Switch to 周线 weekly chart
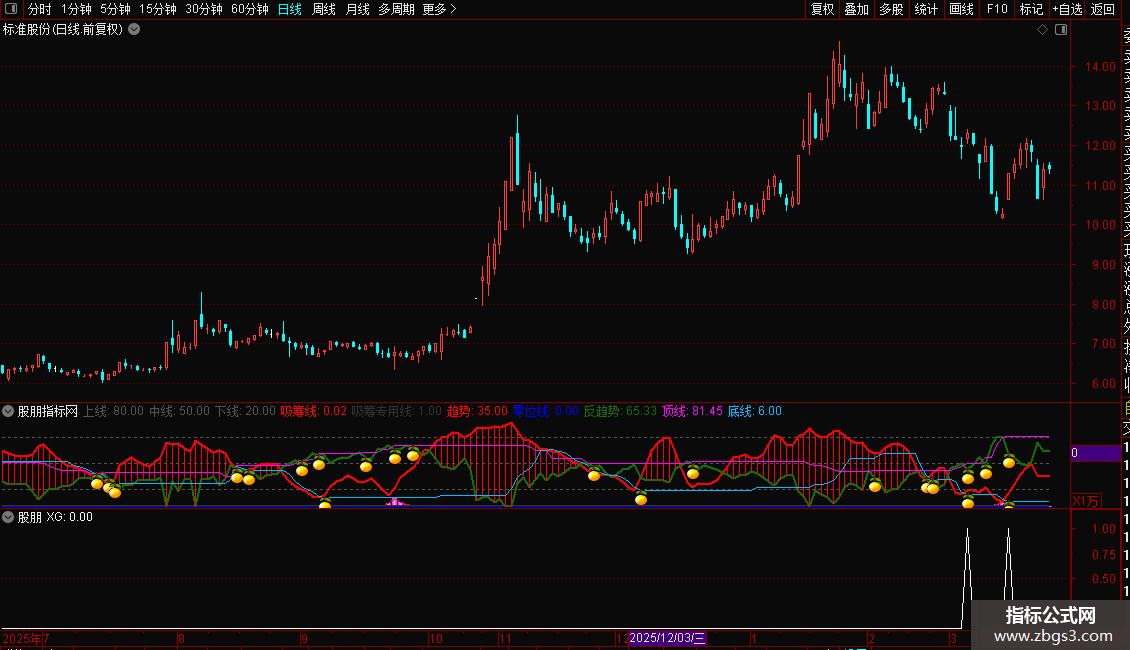This screenshot has height=650, width=1130. pos(324,9)
